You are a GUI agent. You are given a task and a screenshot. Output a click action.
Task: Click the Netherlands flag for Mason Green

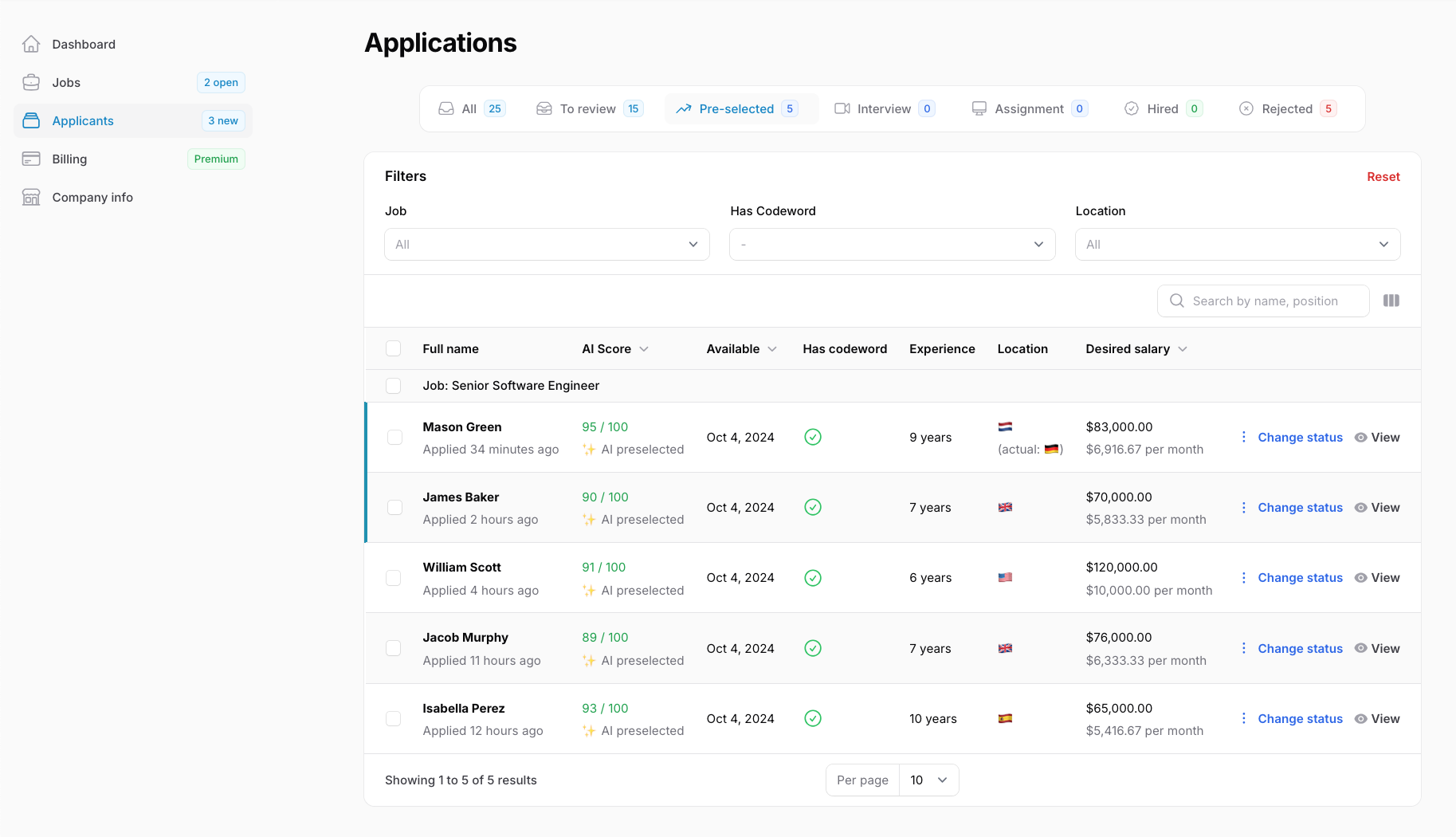[1006, 426]
